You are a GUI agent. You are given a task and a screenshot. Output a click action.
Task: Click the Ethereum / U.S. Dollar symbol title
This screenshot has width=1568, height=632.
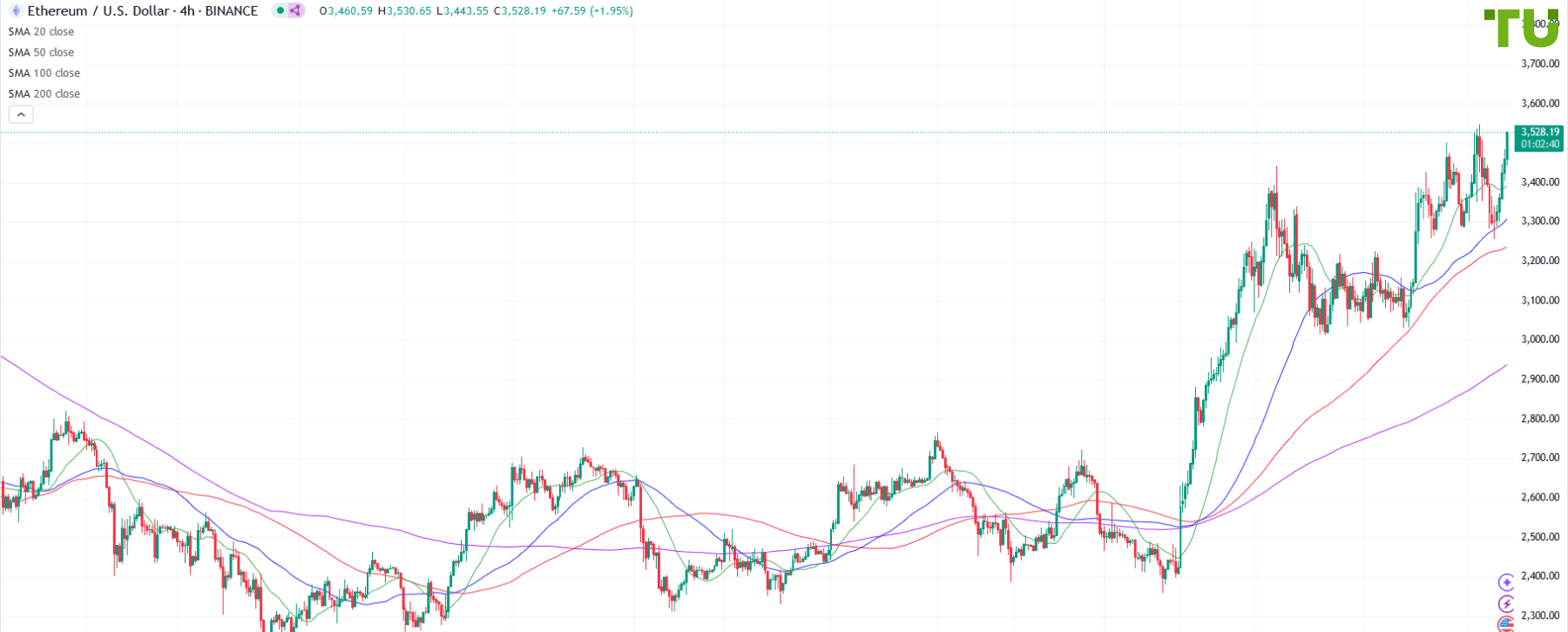(x=100, y=11)
